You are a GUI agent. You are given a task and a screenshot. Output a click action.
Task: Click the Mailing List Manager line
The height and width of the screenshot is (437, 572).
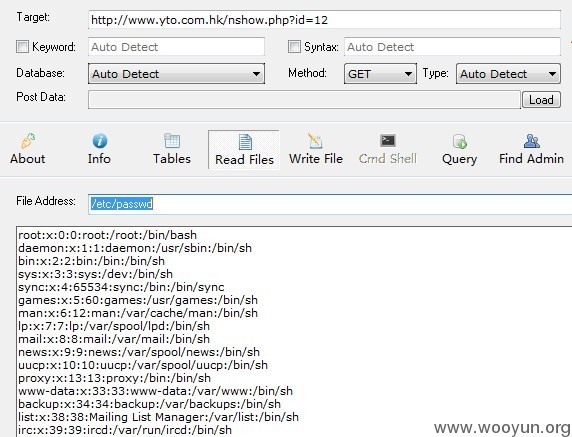click(158, 417)
